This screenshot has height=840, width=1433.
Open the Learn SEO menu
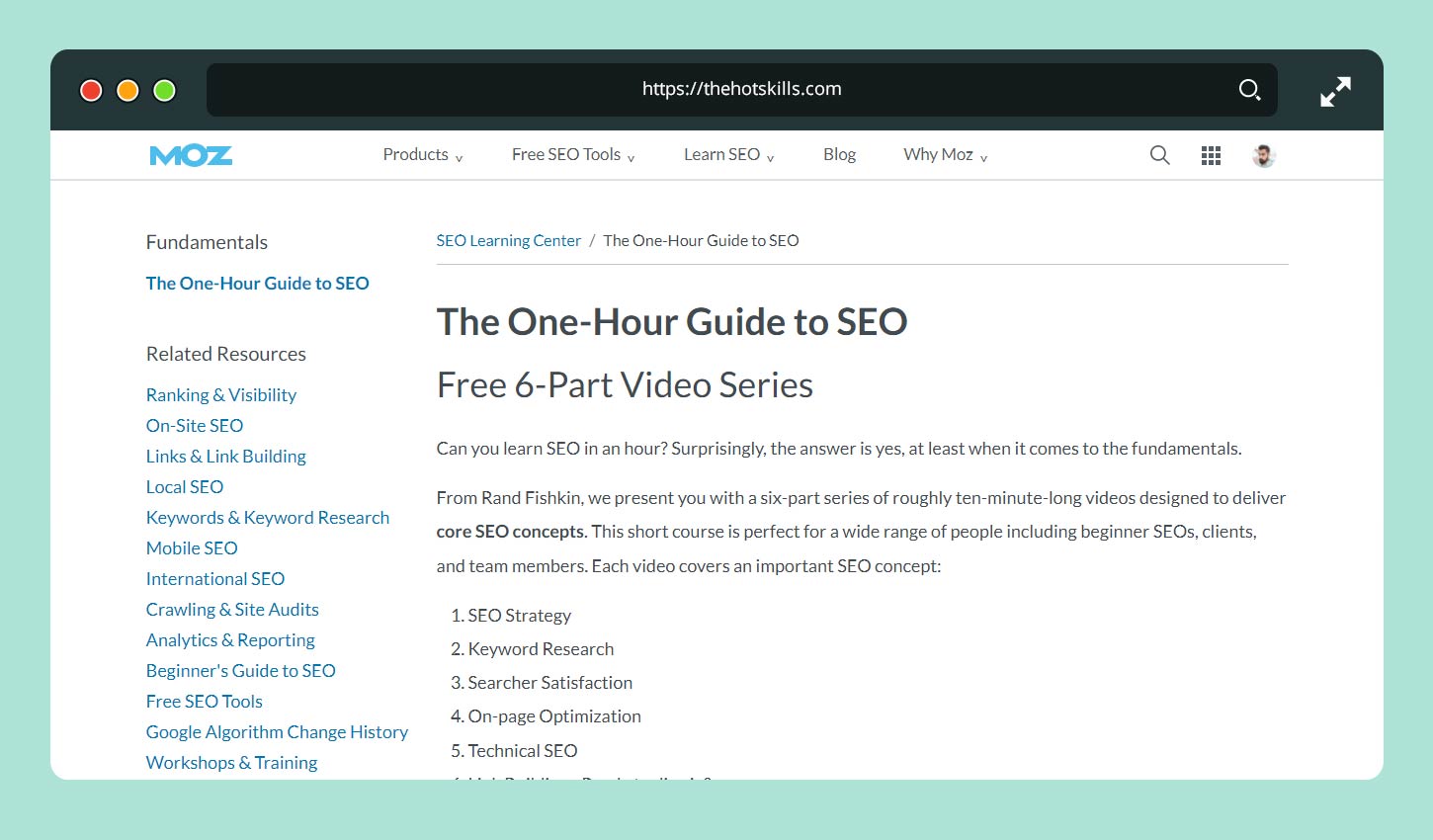tap(721, 154)
